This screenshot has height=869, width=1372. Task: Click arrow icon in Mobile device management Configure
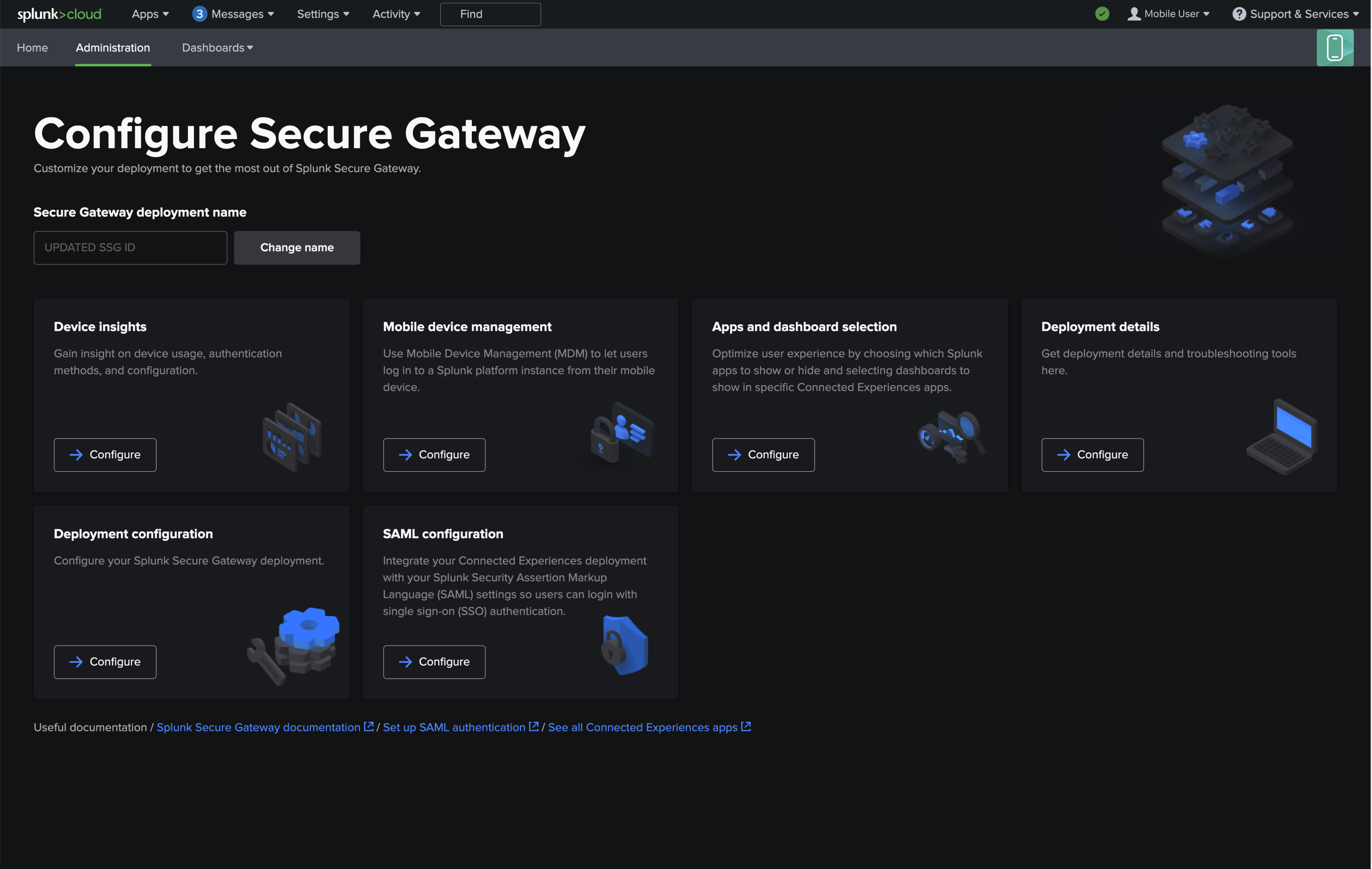click(405, 454)
